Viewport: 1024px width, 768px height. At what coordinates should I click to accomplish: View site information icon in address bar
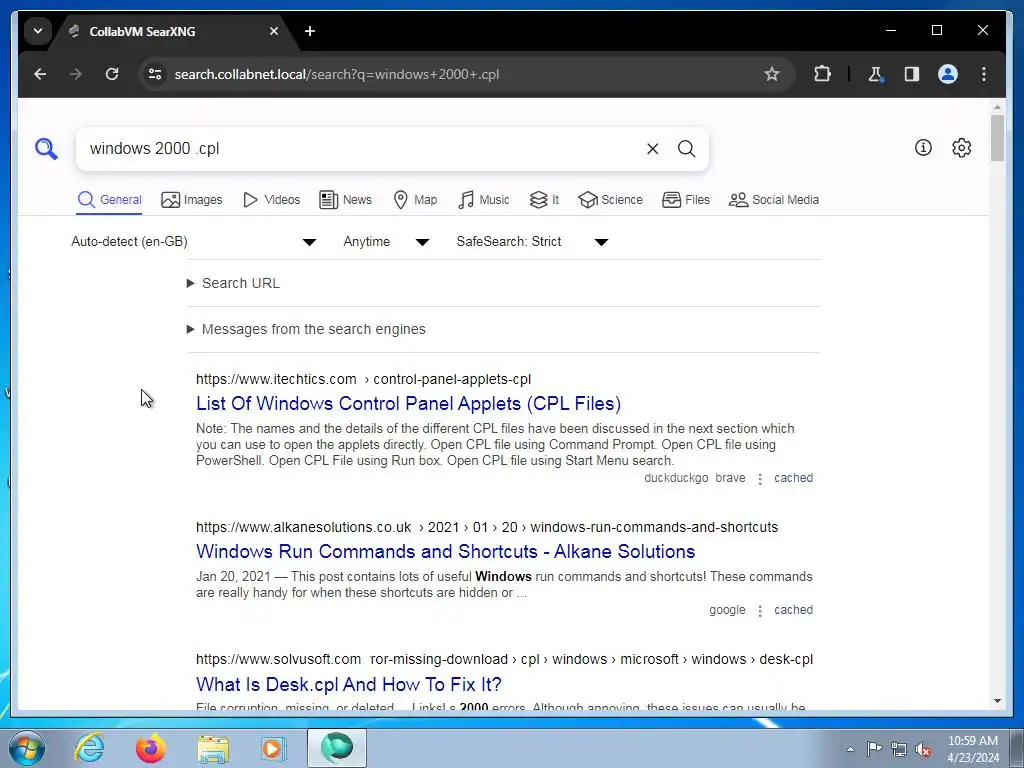155,74
